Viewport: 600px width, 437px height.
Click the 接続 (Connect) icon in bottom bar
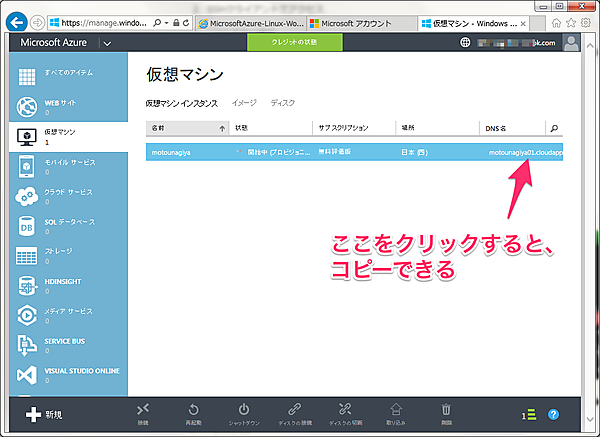click(143, 408)
